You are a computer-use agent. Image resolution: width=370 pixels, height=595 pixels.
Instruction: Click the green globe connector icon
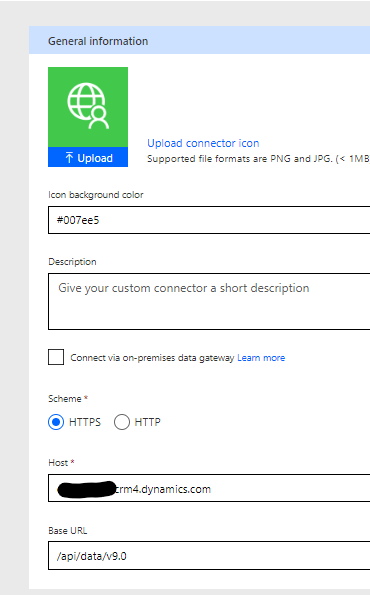click(88, 107)
